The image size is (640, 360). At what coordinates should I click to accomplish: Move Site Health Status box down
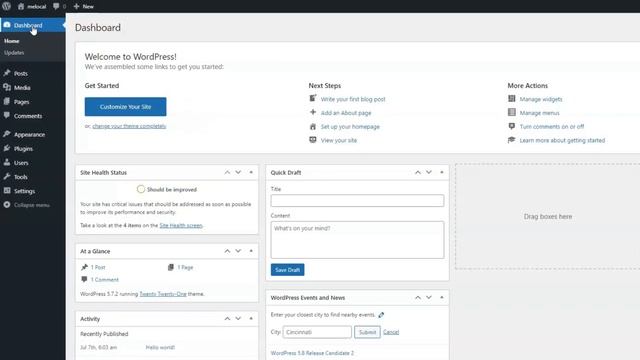tap(238, 172)
